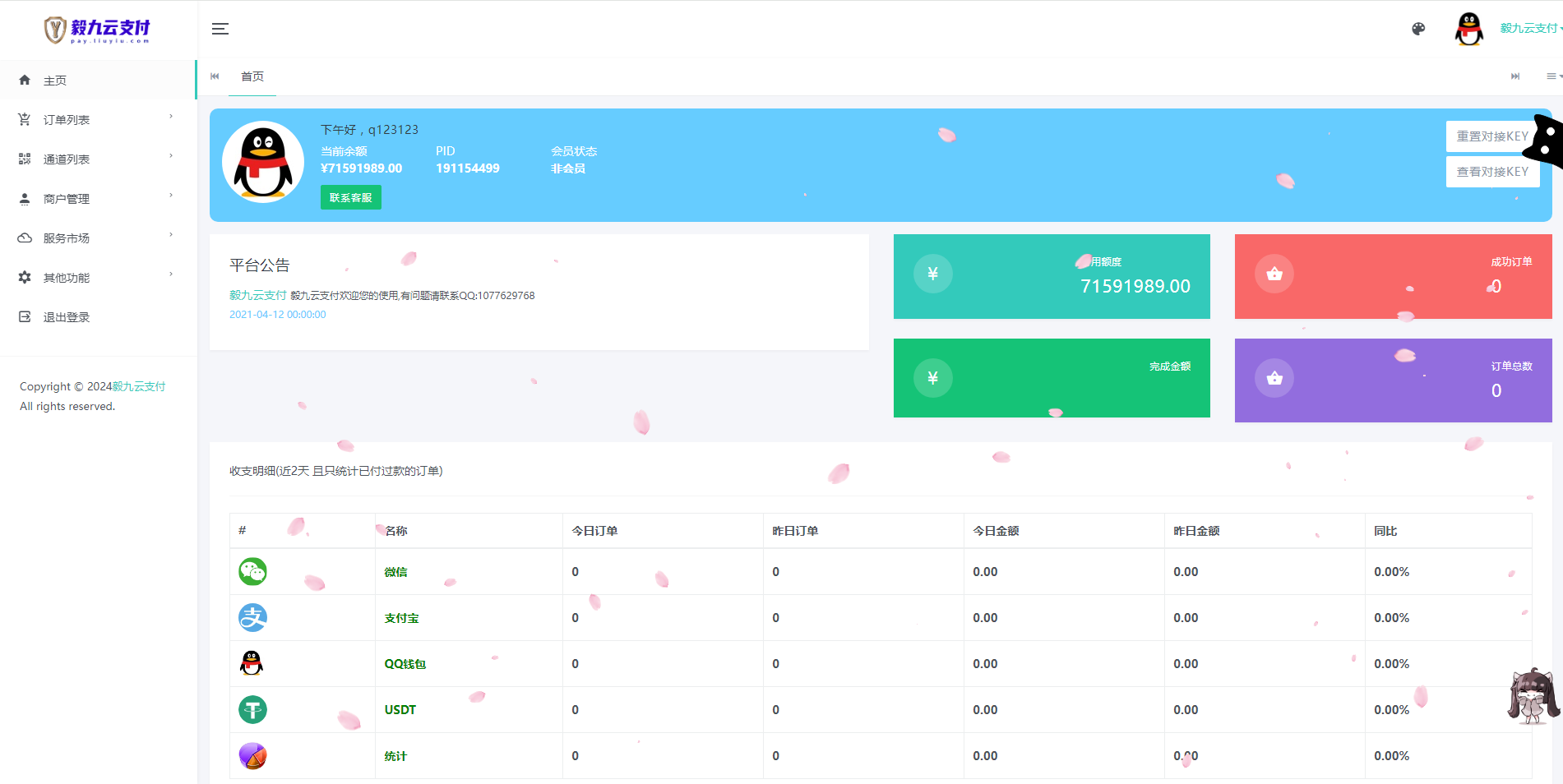
Task: Click the statistics pie chart icon
Action: (x=252, y=755)
